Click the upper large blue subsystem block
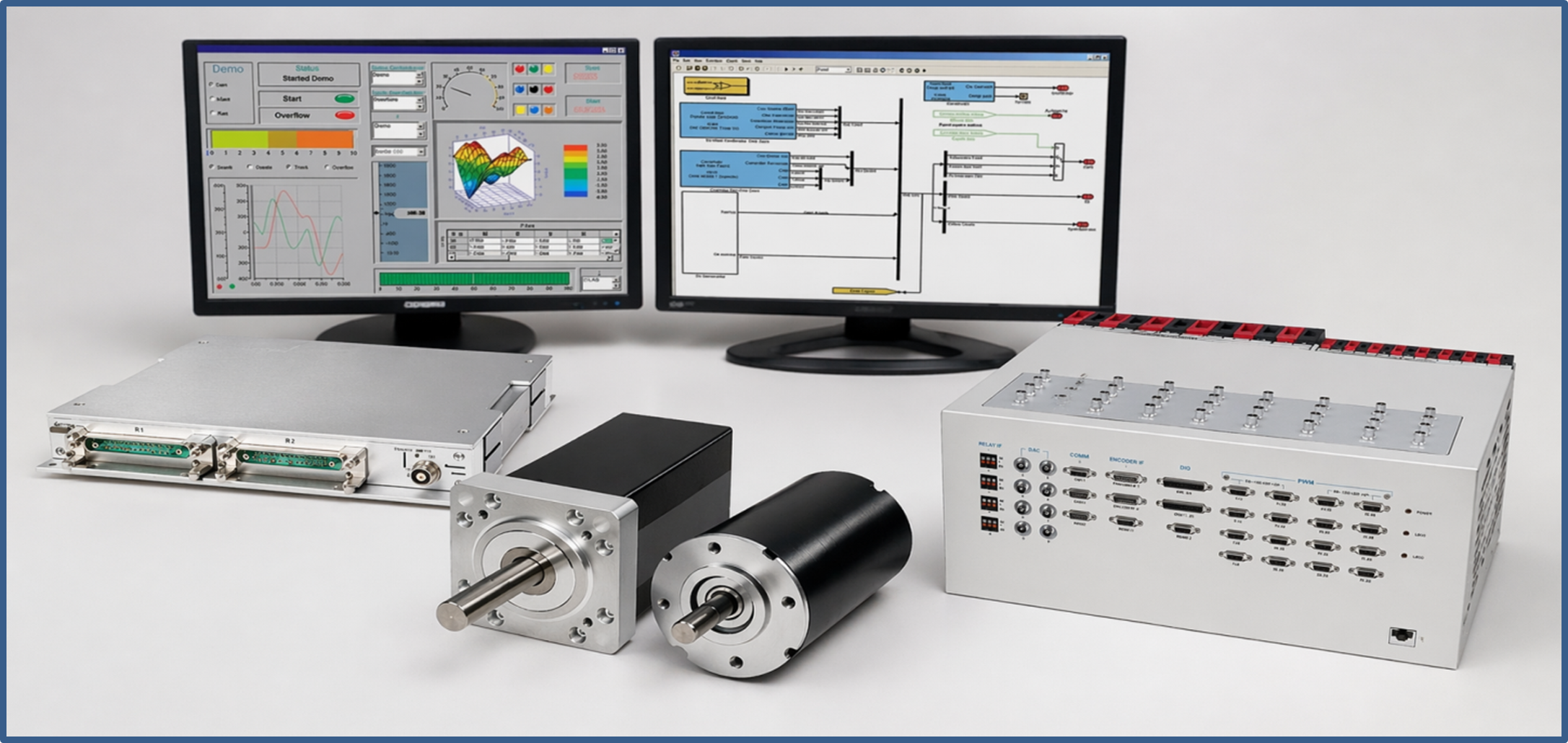This screenshot has width=1568, height=743. (x=738, y=121)
